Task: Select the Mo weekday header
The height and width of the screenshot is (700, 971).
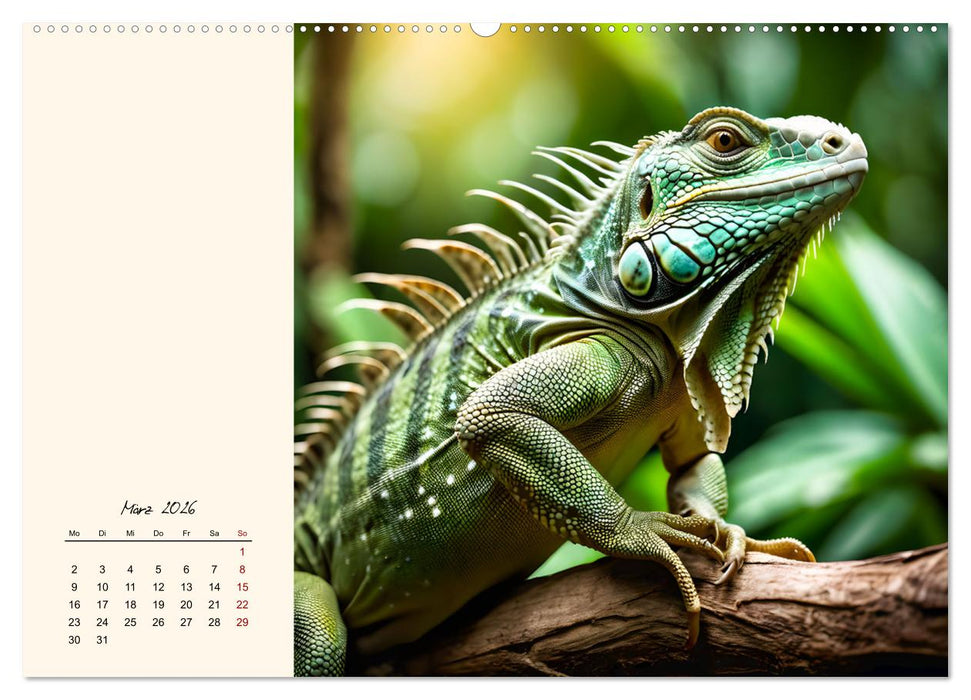Action: click(74, 534)
